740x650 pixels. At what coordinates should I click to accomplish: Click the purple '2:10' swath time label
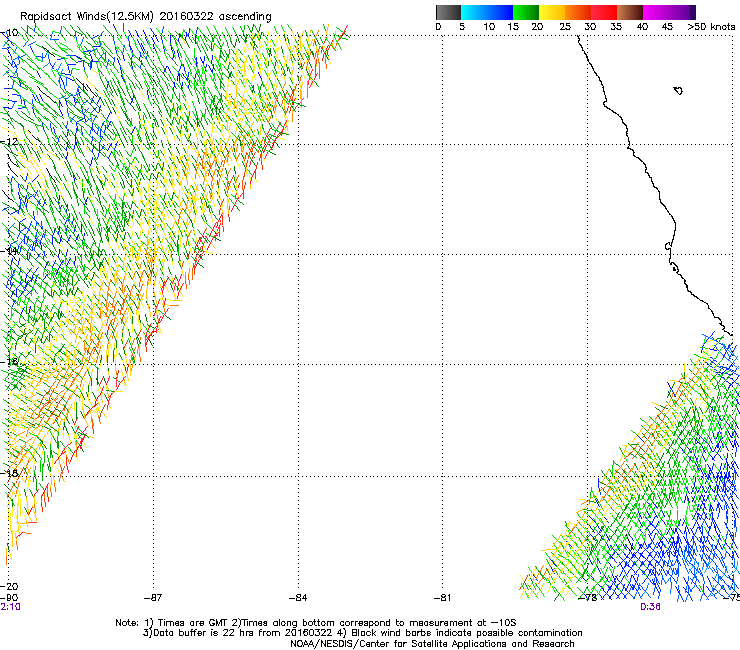tap(10, 607)
